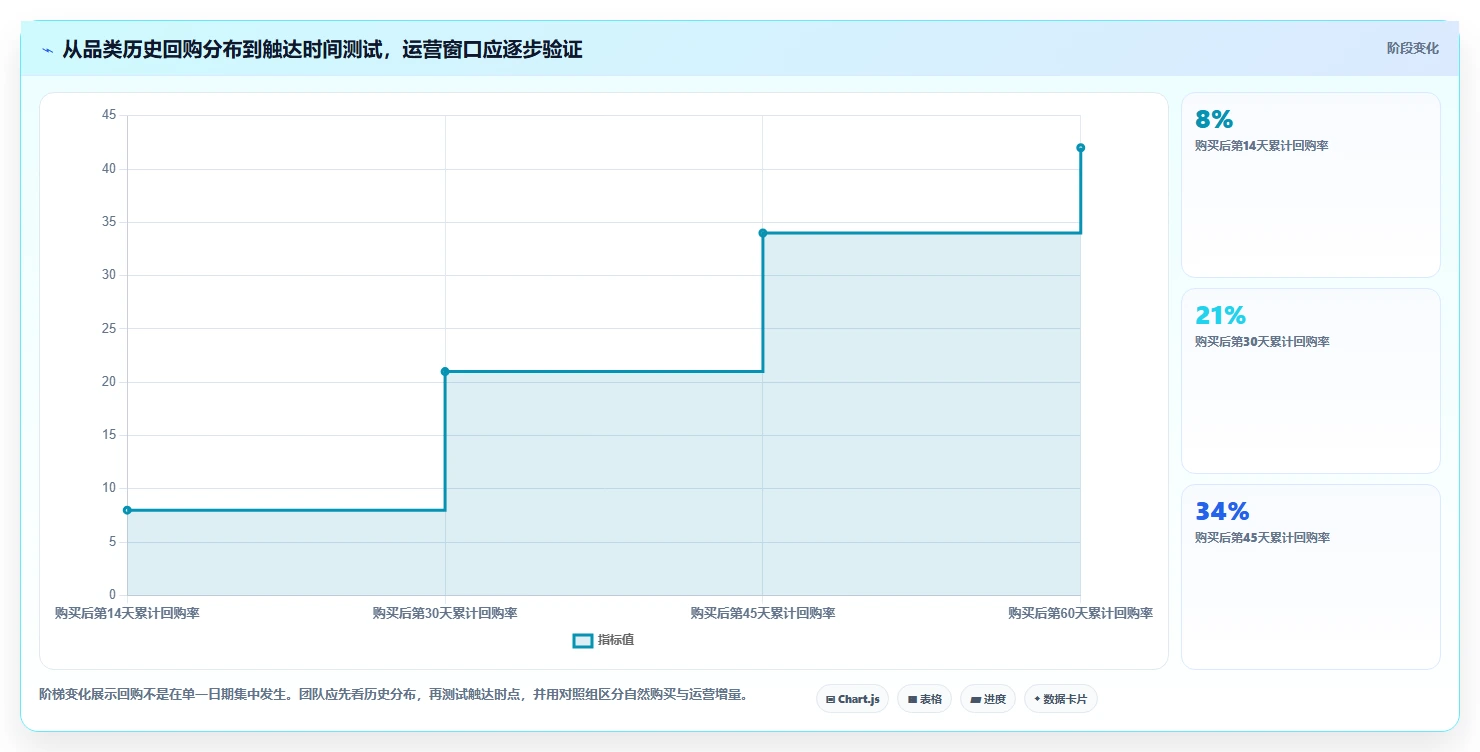This screenshot has width=1480, height=752.
Task: Click card caption 购买后第14天累计回购率
Action: pyautogui.click(x=1261, y=146)
